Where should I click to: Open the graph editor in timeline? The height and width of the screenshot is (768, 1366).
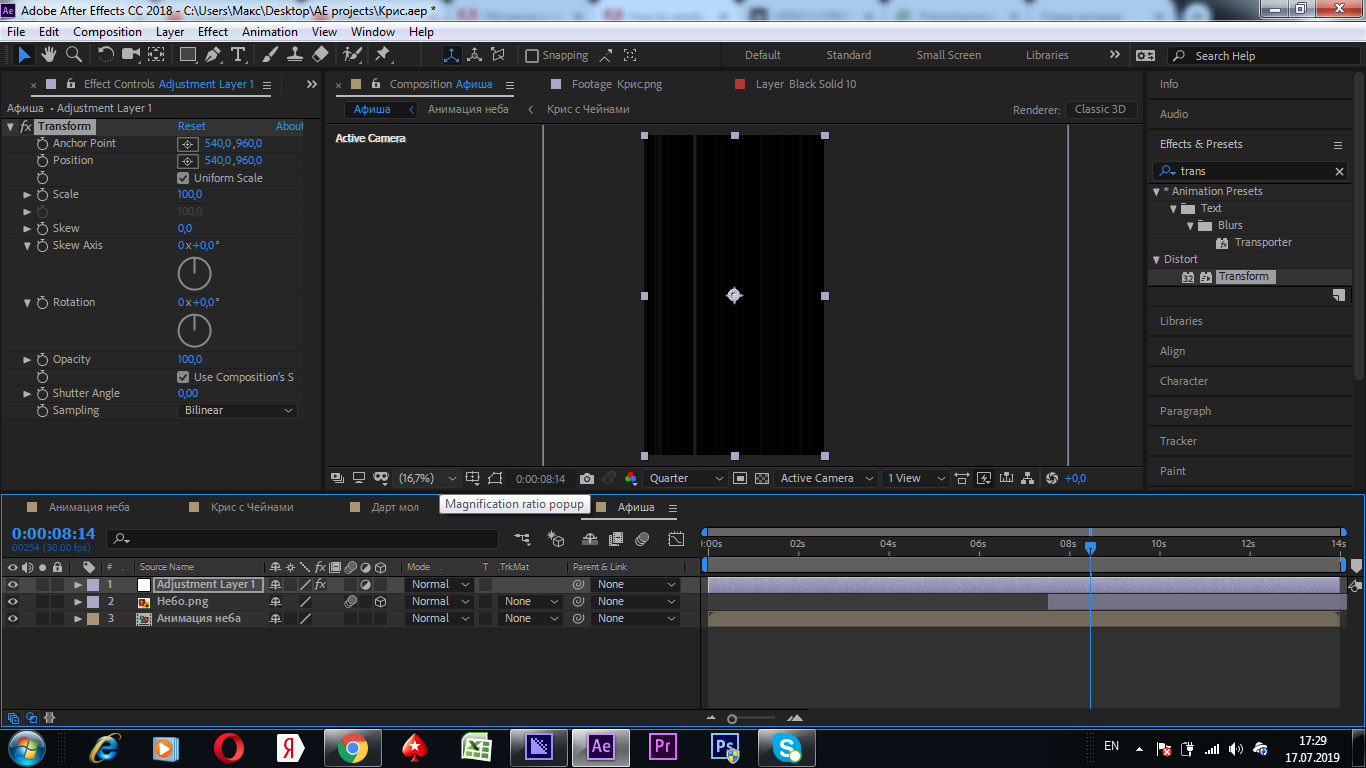pyautogui.click(x=676, y=539)
